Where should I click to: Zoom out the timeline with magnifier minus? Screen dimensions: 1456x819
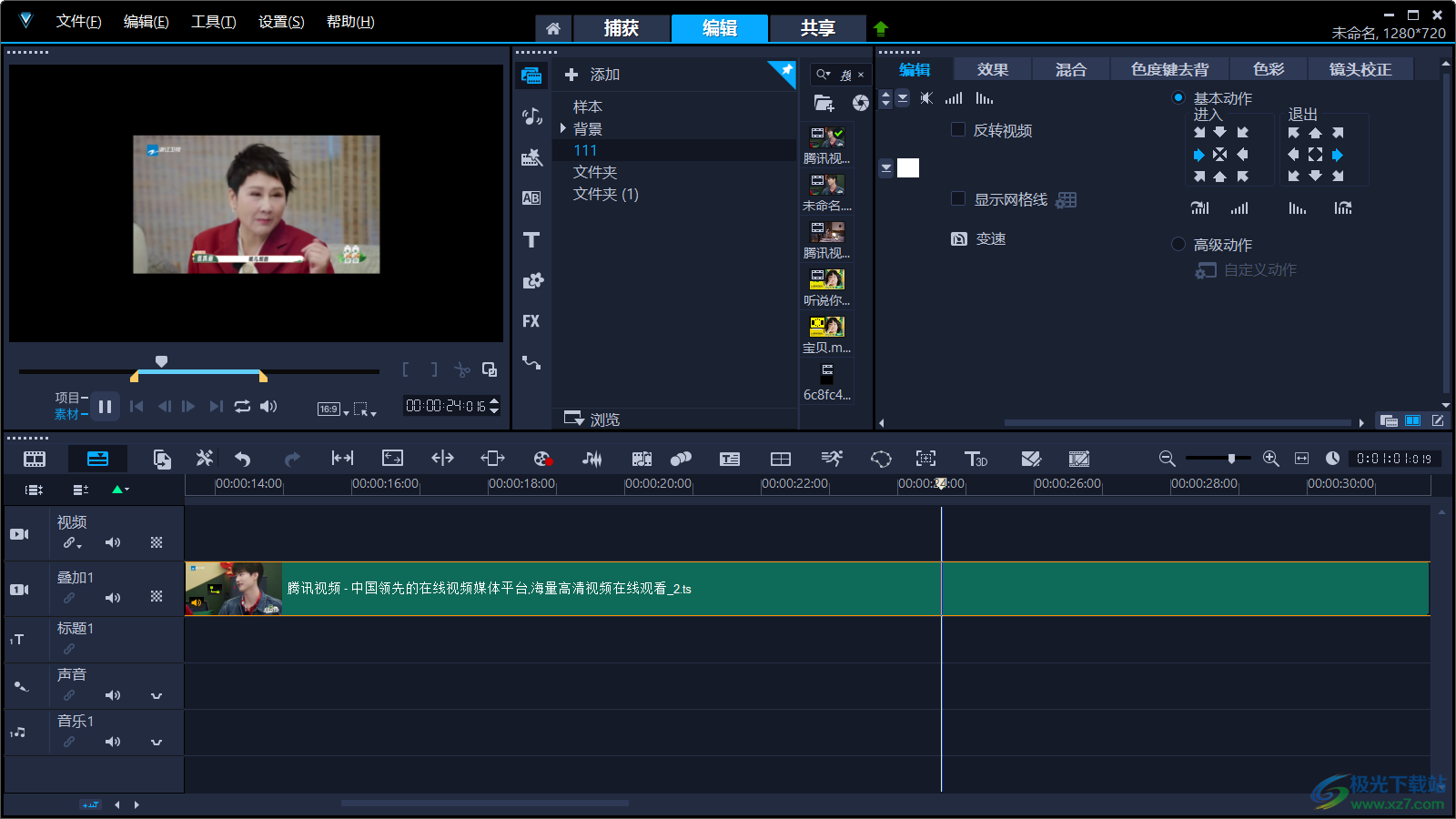tap(1167, 459)
